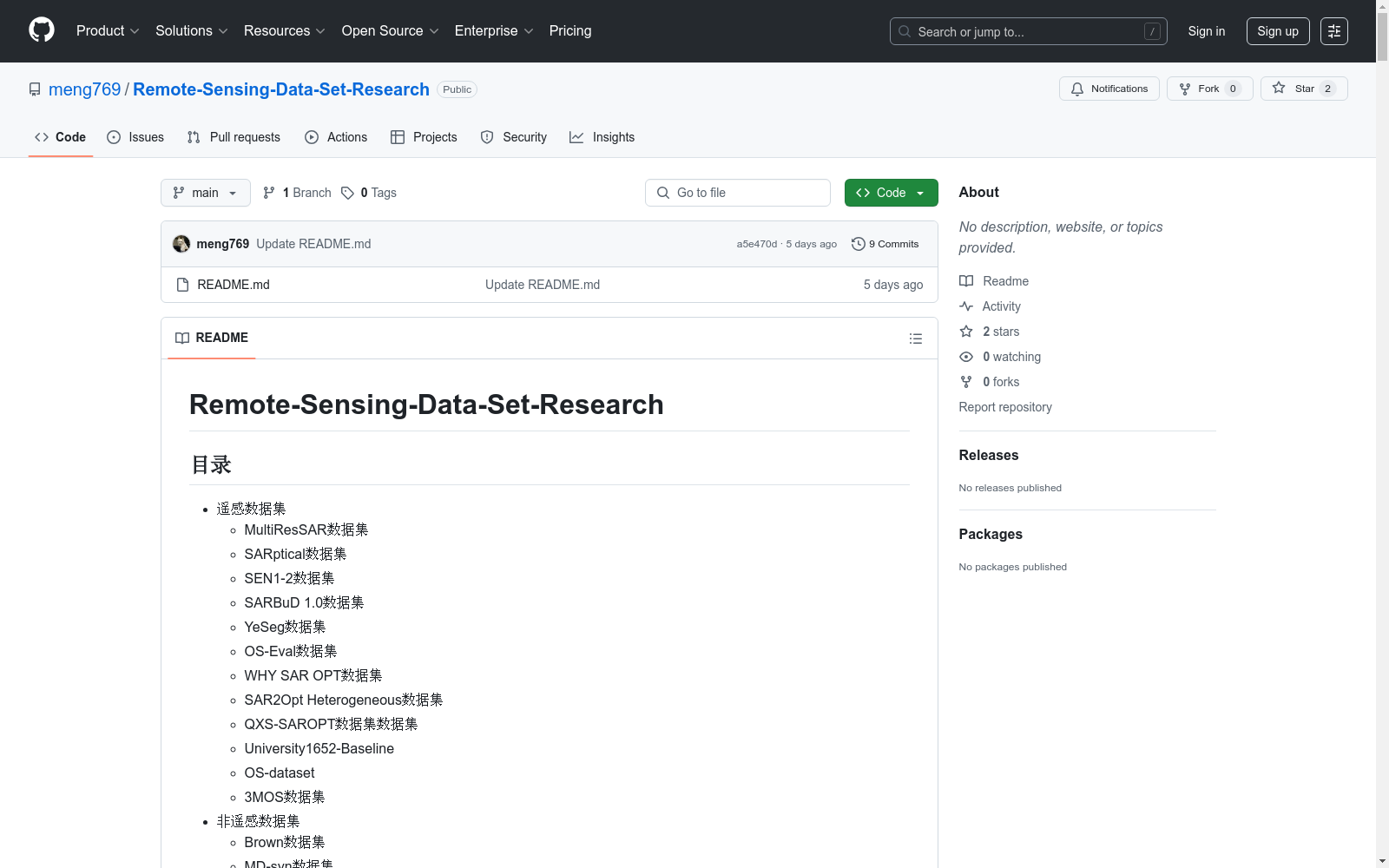This screenshot has height=868, width=1389.
Task: Click the Update README.md commit message in the file row
Action: 543,285
